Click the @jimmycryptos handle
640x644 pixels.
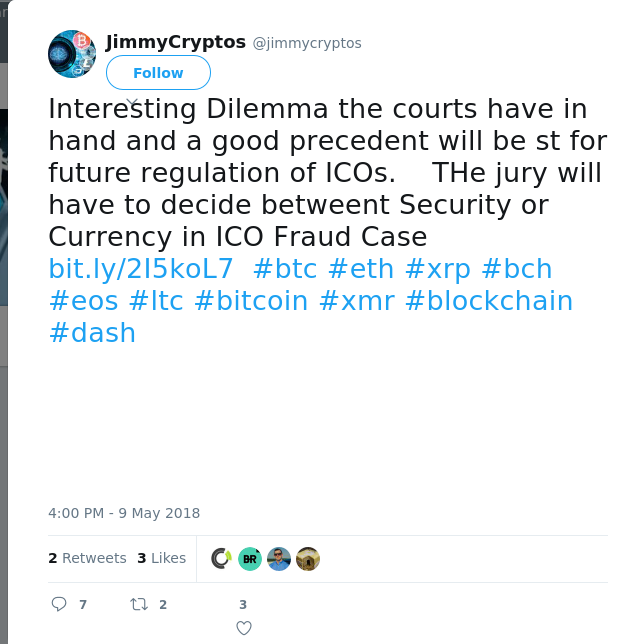click(x=307, y=43)
